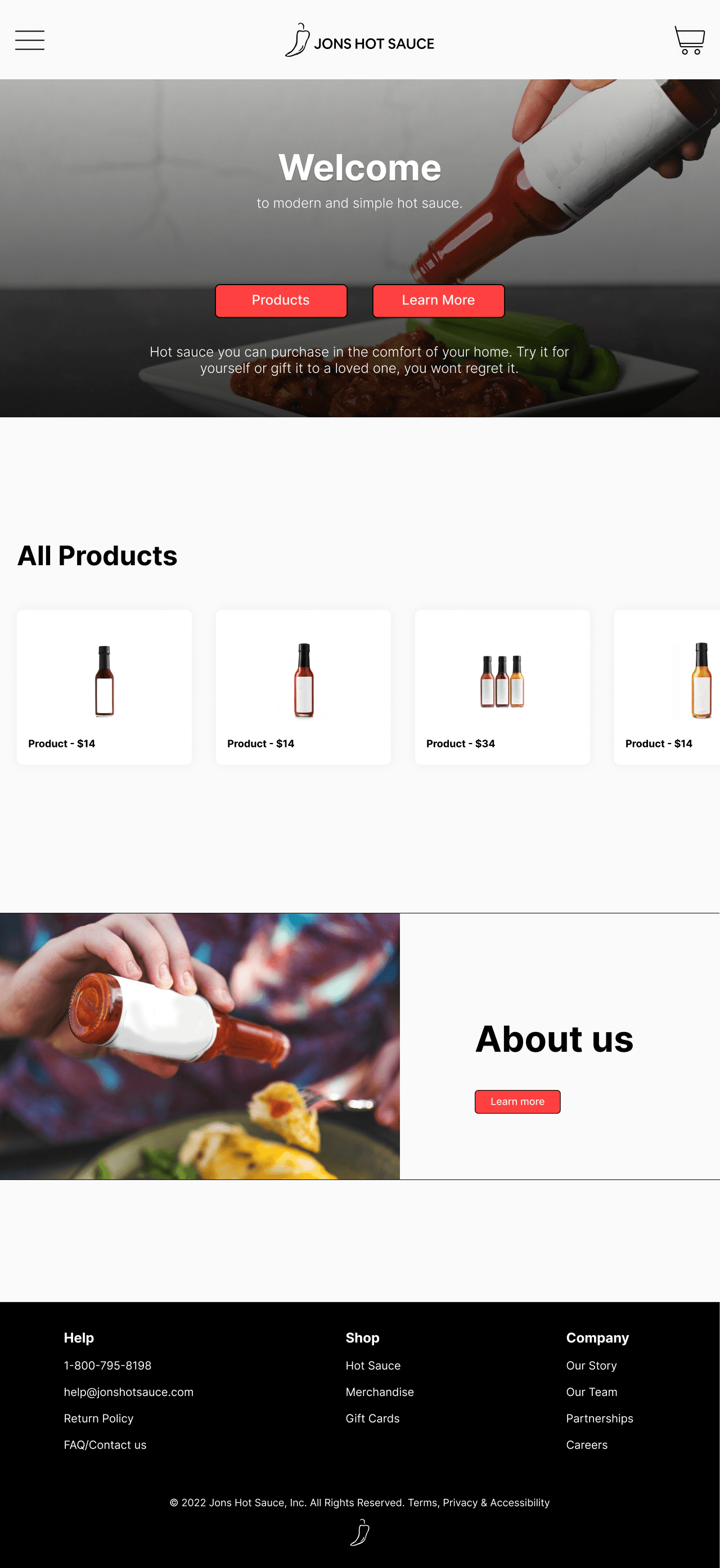Image resolution: width=720 pixels, height=1568 pixels.
Task: Click the About us hot sauce photo
Action: pyautogui.click(x=200, y=1046)
